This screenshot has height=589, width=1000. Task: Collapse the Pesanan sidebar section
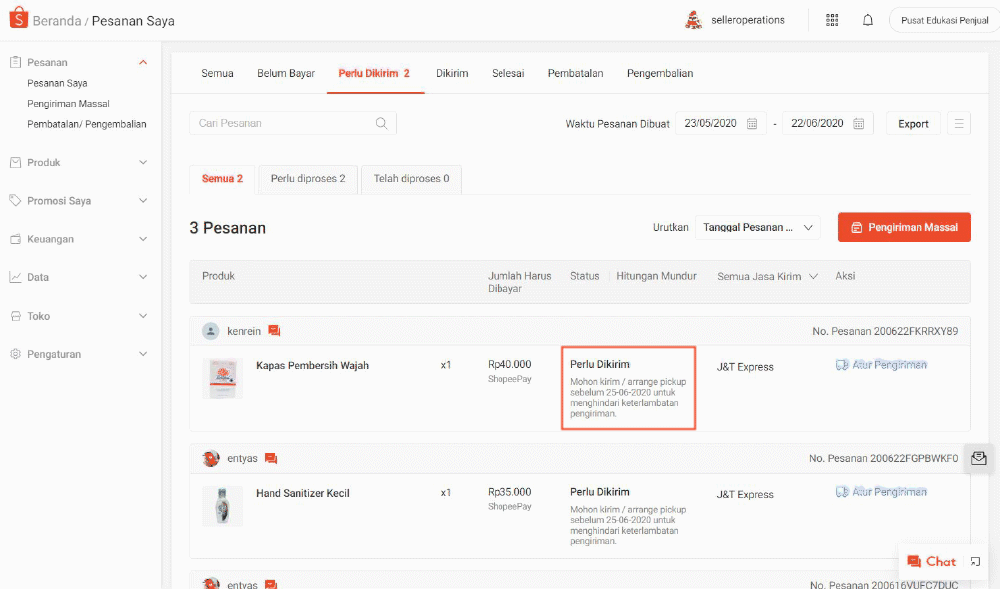point(142,63)
